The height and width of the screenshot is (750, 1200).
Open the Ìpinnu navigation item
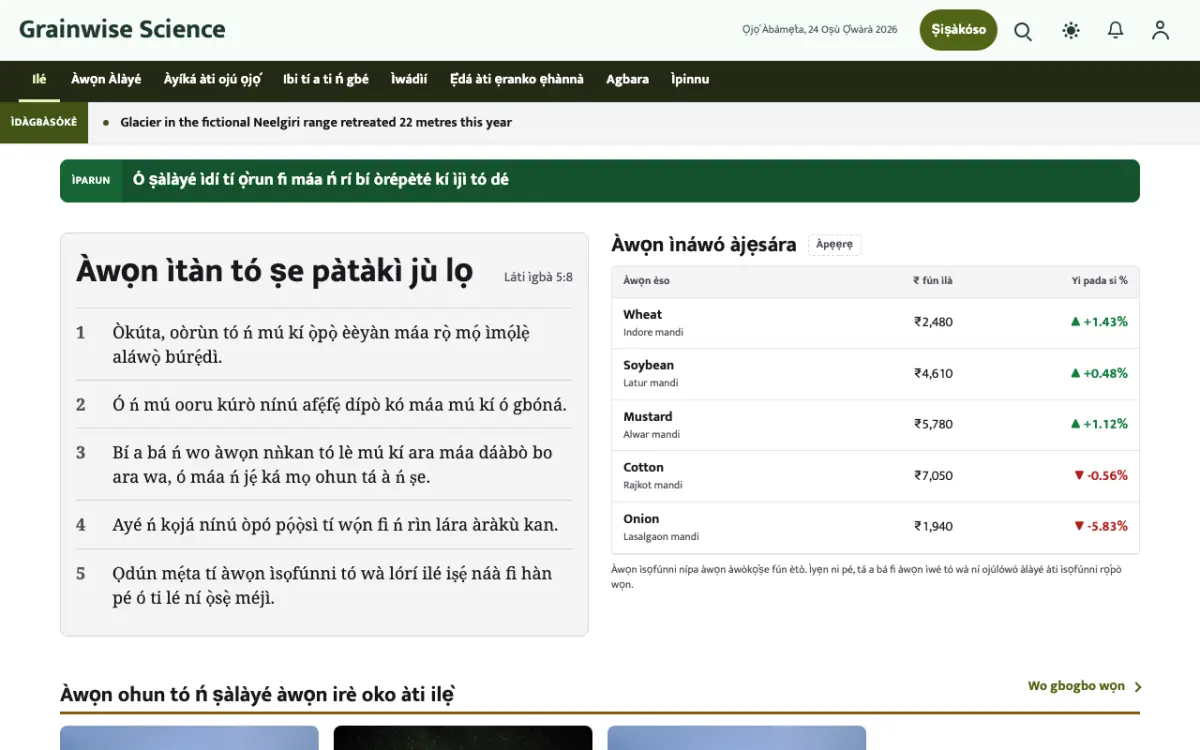(690, 80)
